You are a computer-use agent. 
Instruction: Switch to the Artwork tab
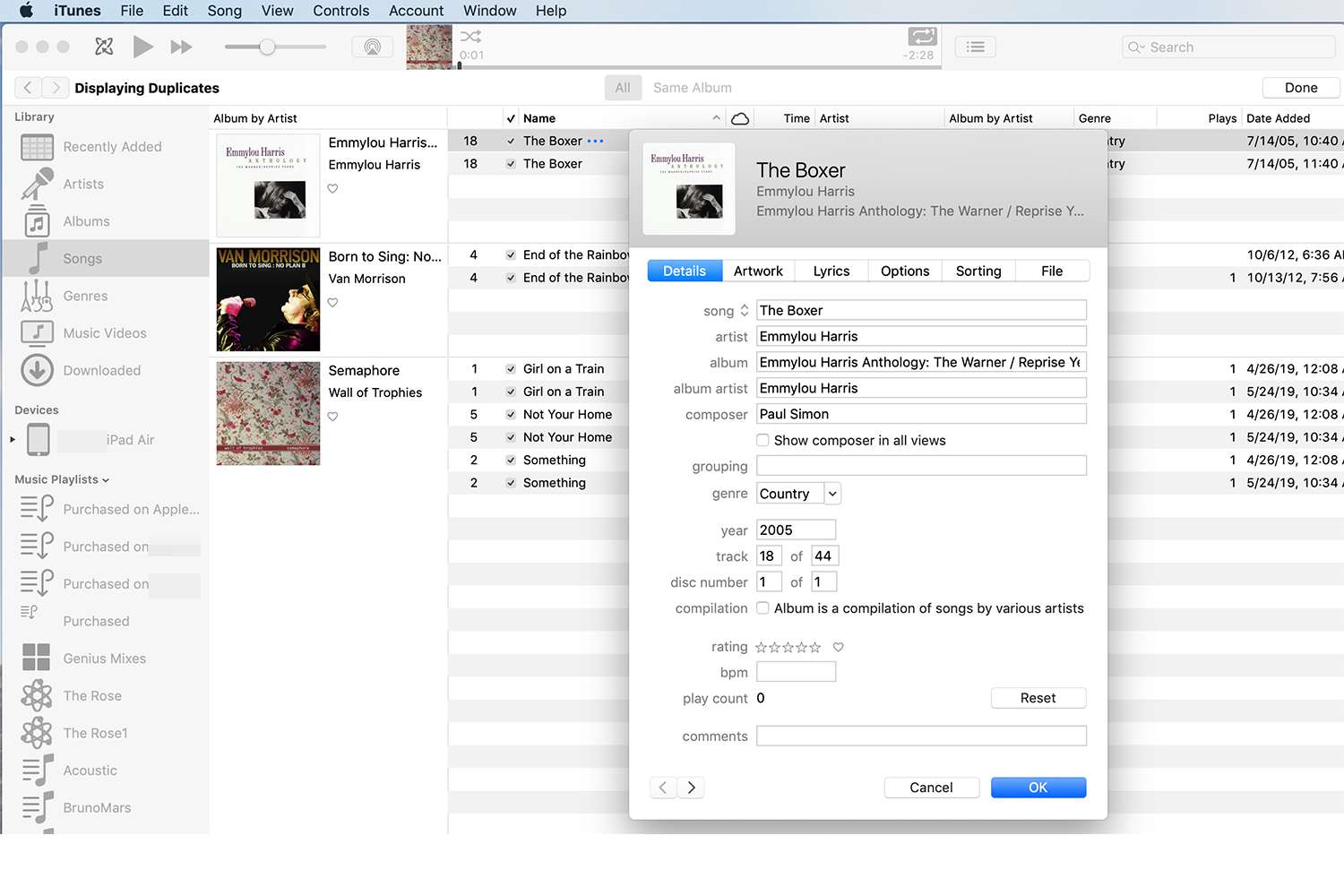758,271
